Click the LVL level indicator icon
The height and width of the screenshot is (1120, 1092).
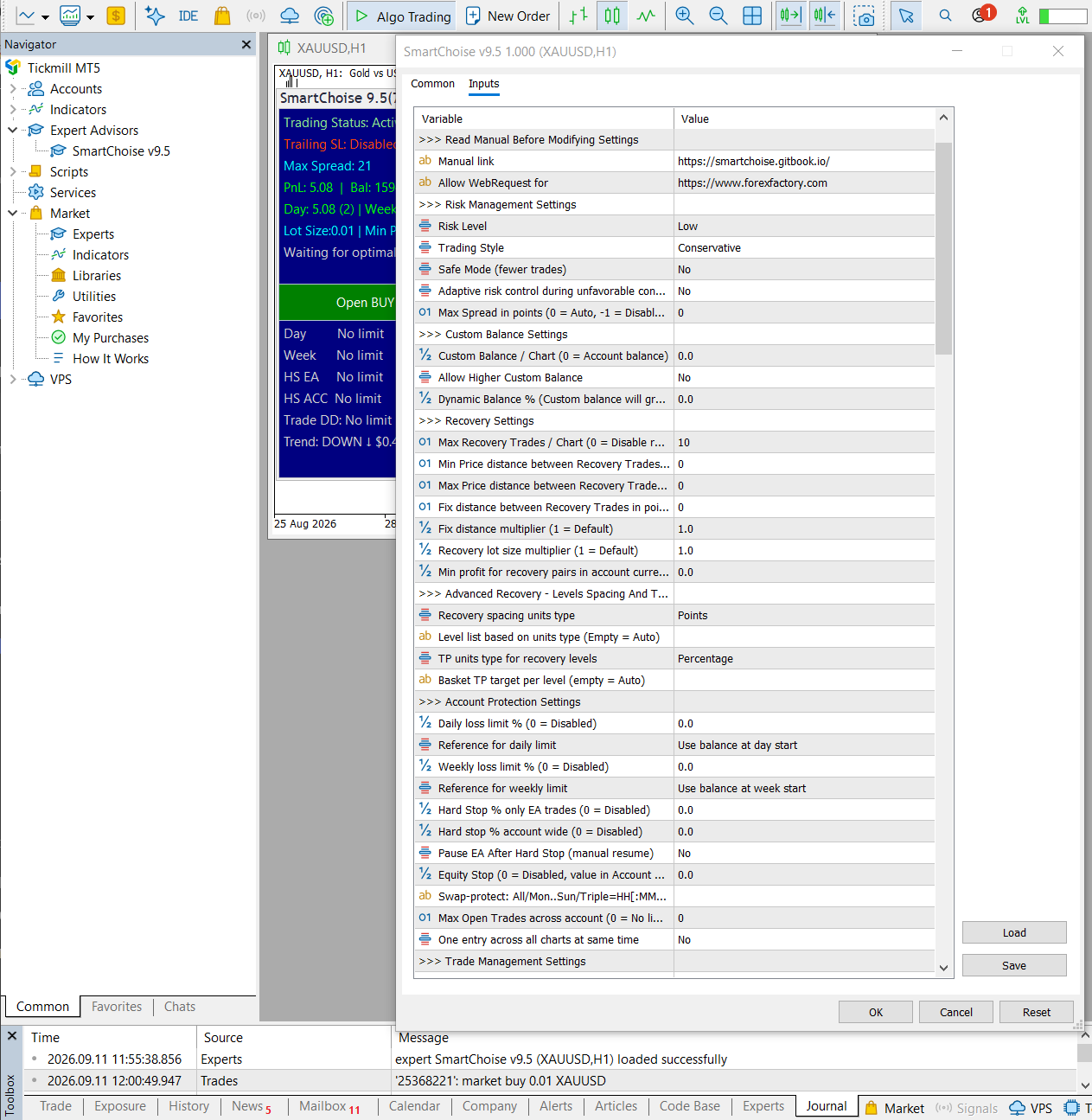coord(1023,16)
